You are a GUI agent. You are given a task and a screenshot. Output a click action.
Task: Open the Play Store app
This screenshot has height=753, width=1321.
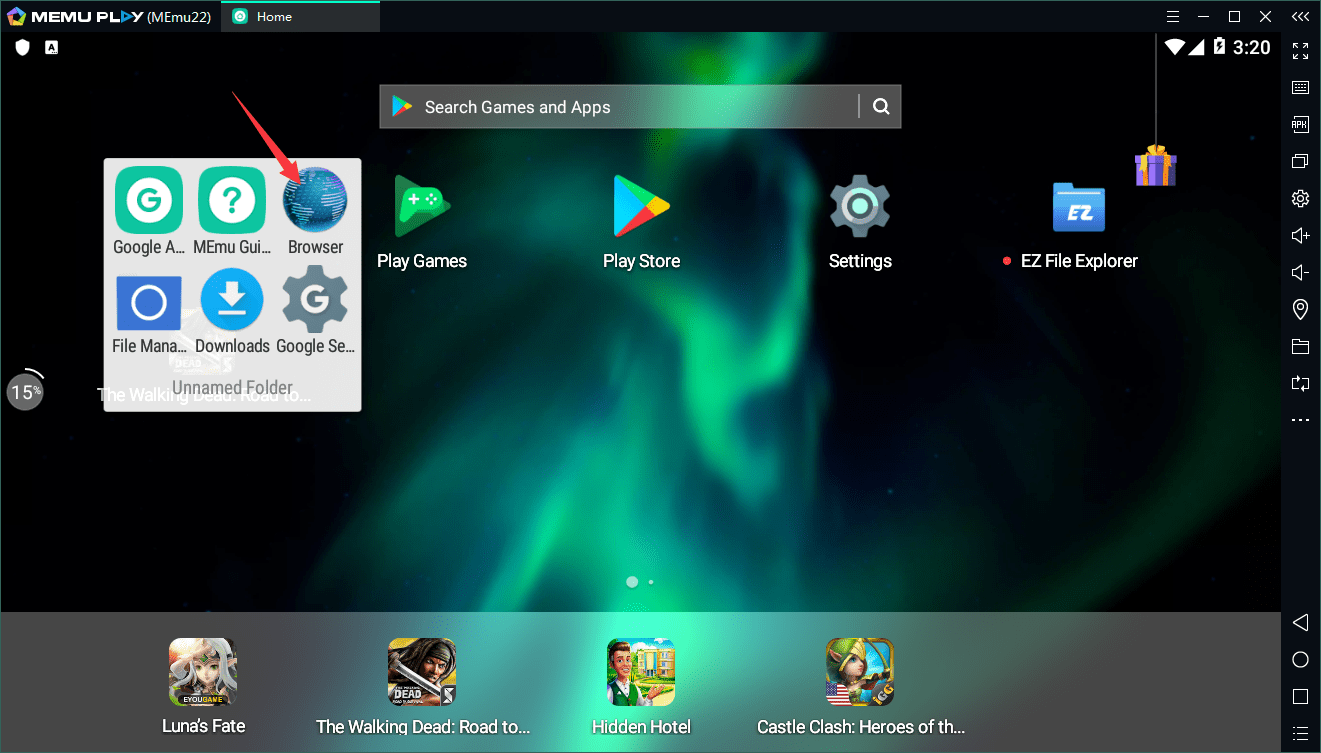pos(641,206)
